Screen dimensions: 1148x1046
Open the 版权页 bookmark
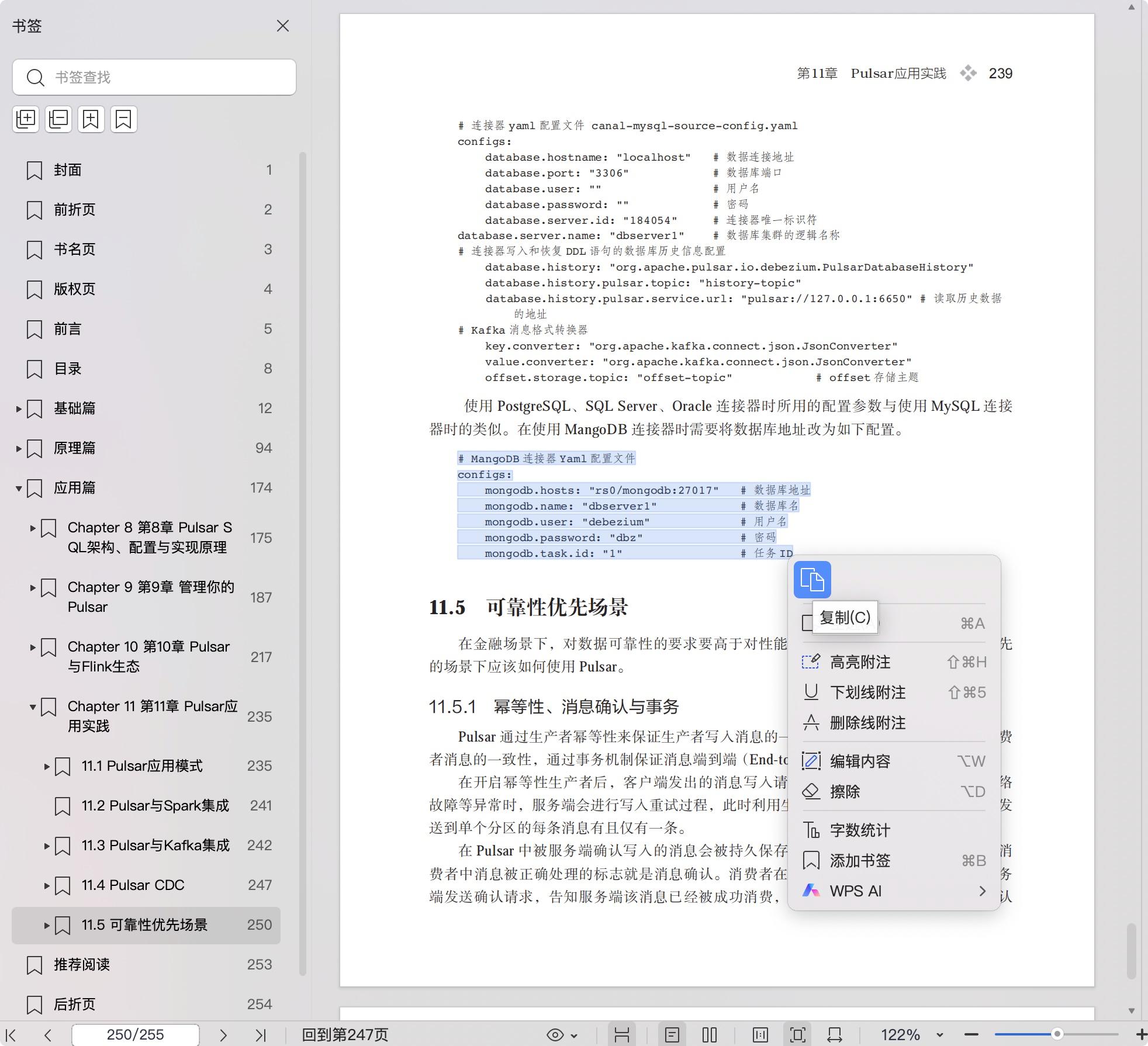point(146,289)
